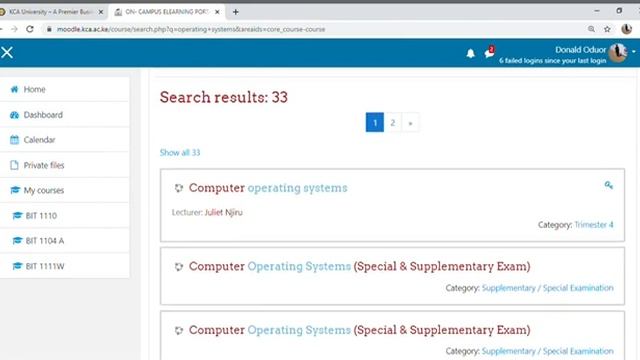The height and width of the screenshot is (360, 640).
Task: Open course BIT 1104 A
Action: click(x=65, y=241)
